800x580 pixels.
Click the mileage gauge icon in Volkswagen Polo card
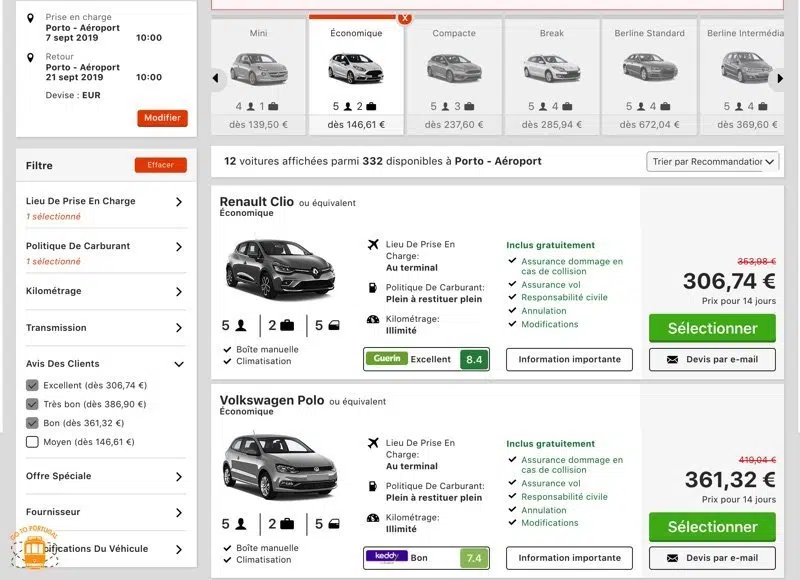click(x=373, y=518)
